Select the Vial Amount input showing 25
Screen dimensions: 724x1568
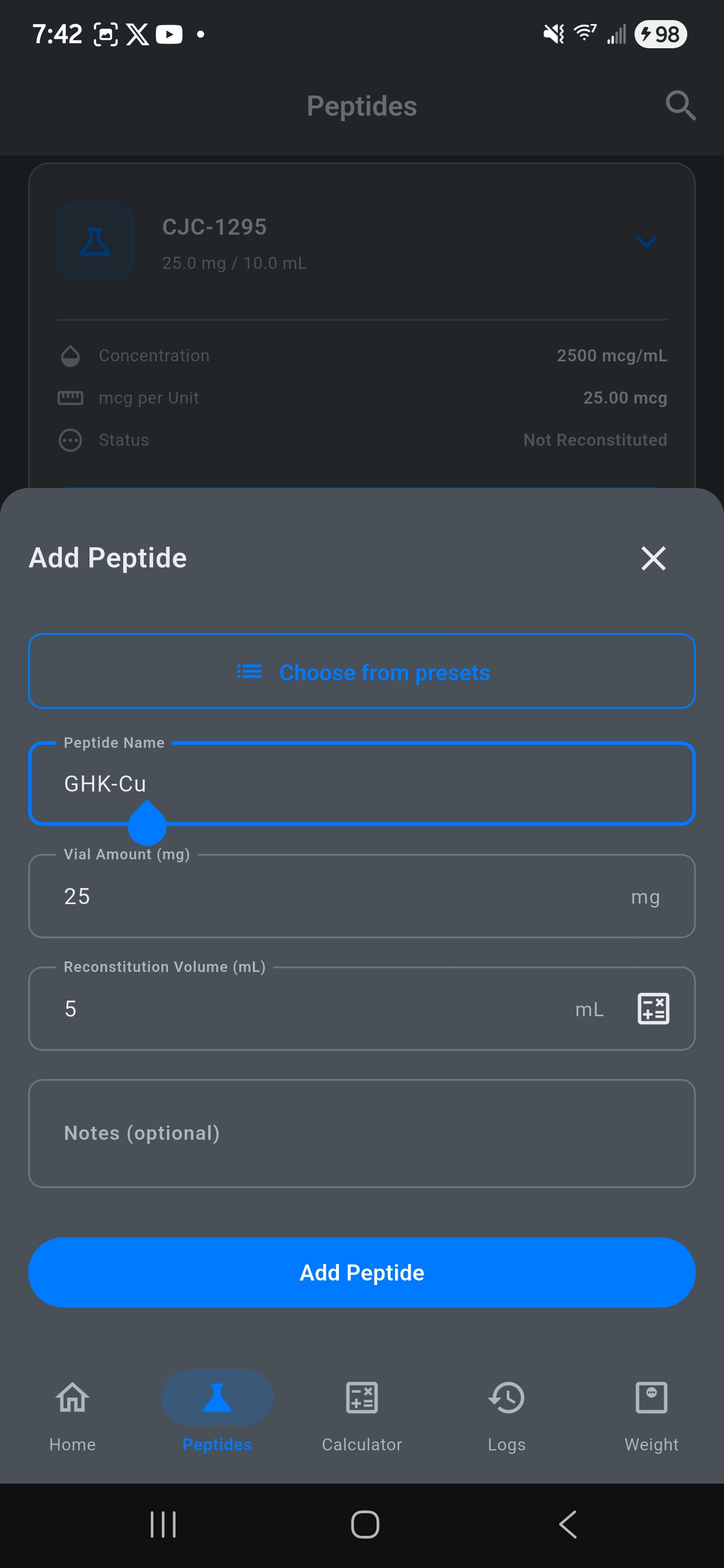pos(361,896)
